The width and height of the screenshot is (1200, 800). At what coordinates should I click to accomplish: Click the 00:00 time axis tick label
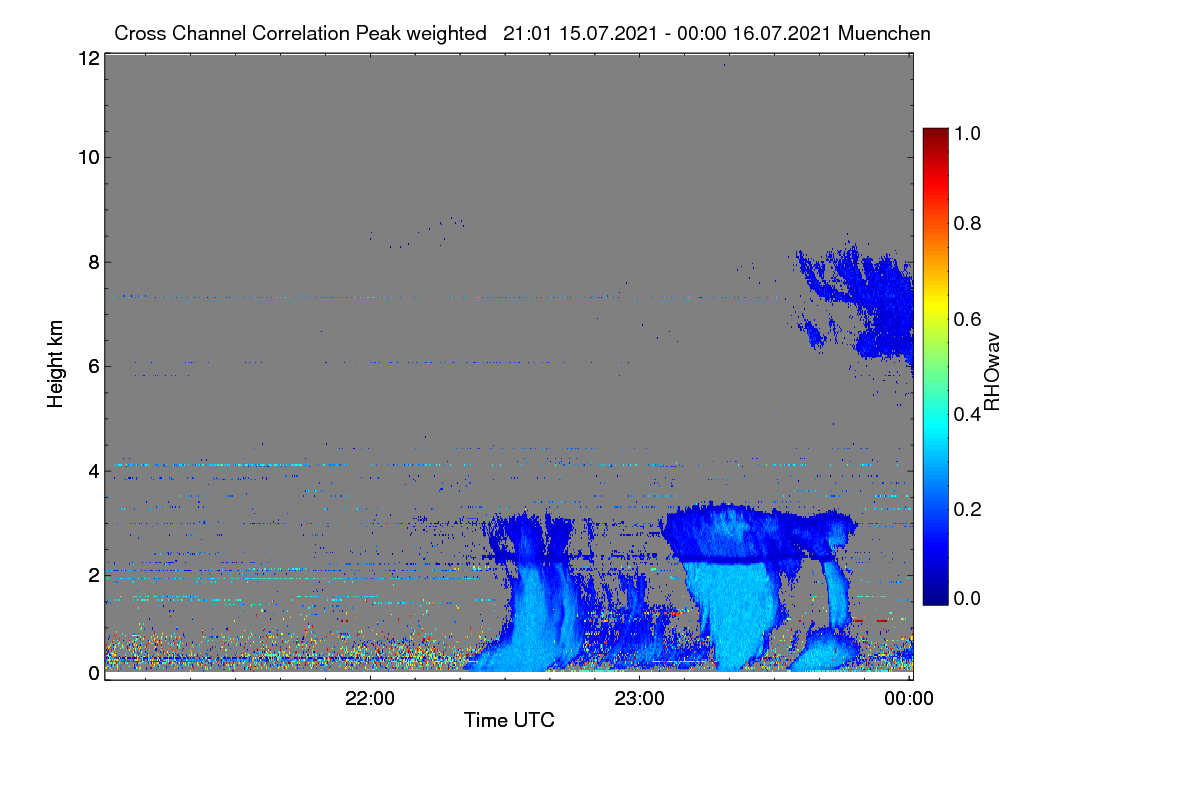tap(909, 699)
